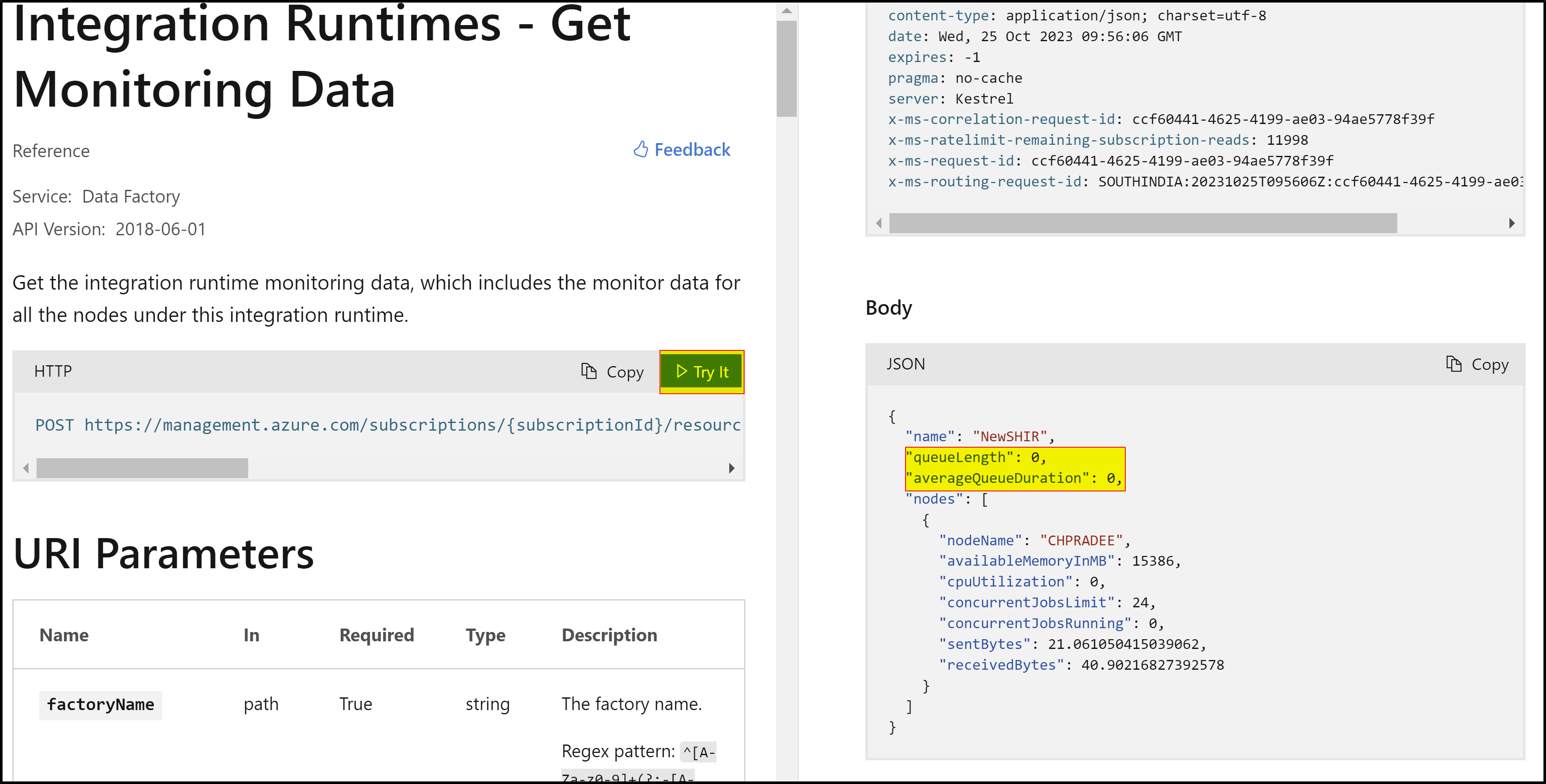The image size is (1546, 784).
Task: Click the Description column header
Action: (x=609, y=635)
